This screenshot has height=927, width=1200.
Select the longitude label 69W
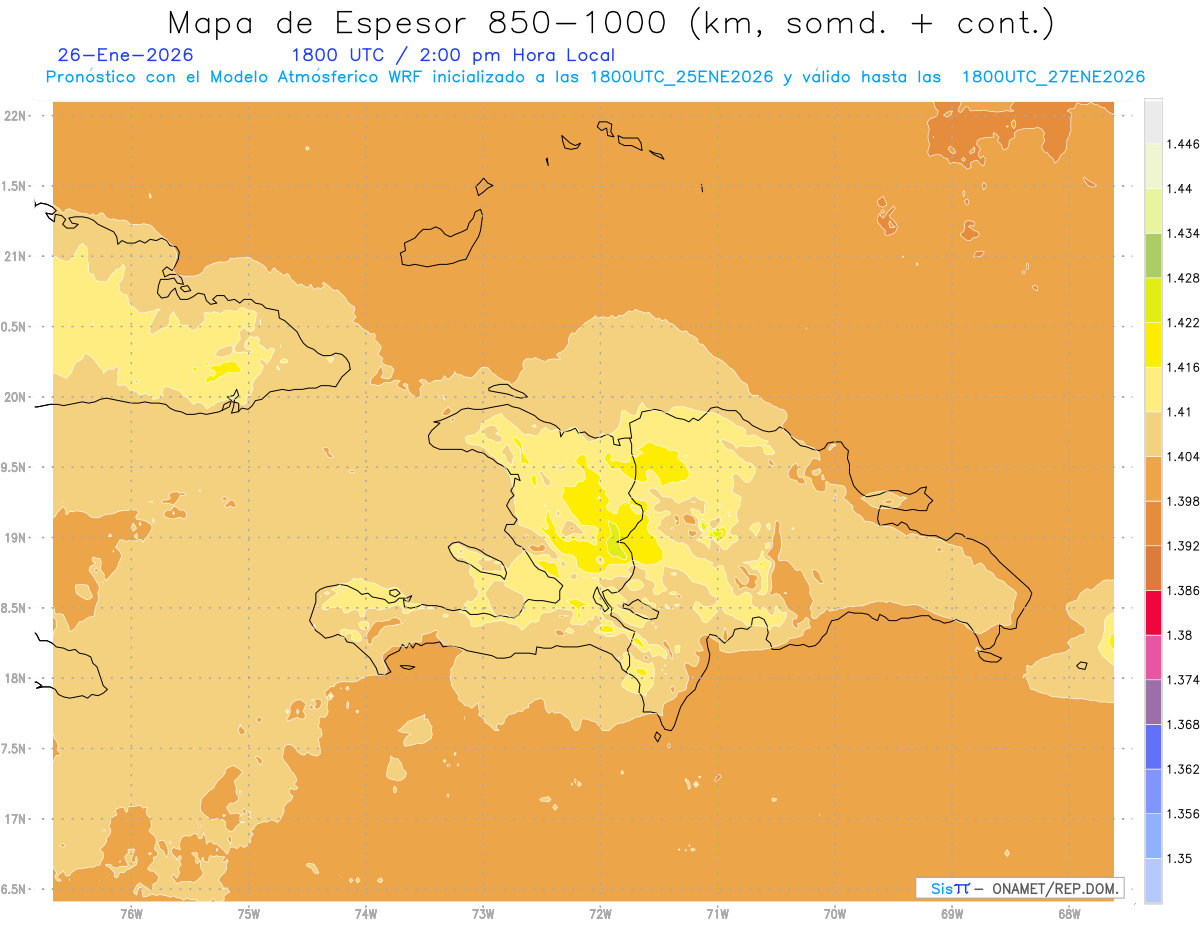click(952, 914)
